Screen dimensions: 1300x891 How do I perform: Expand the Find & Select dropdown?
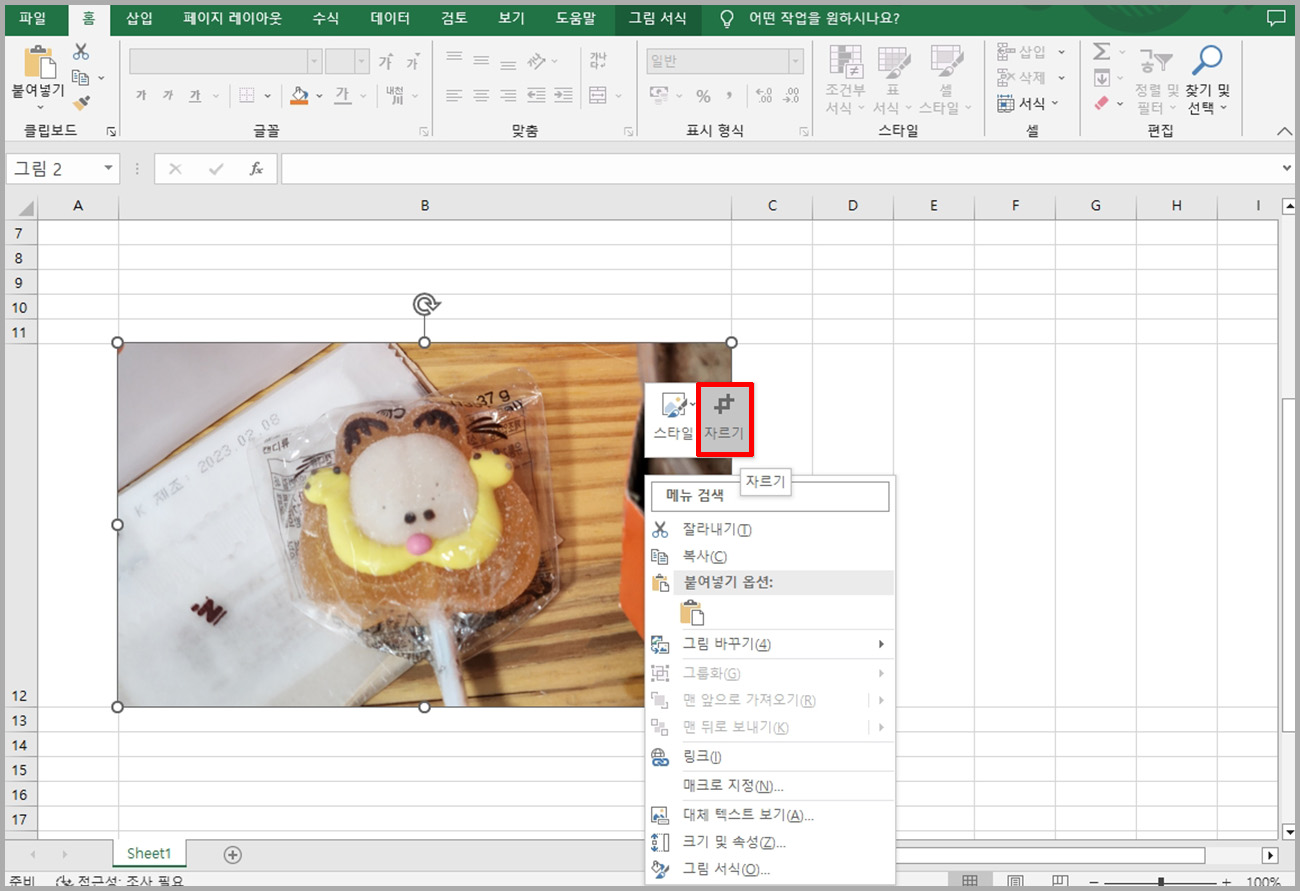pyautogui.click(x=1222, y=108)
